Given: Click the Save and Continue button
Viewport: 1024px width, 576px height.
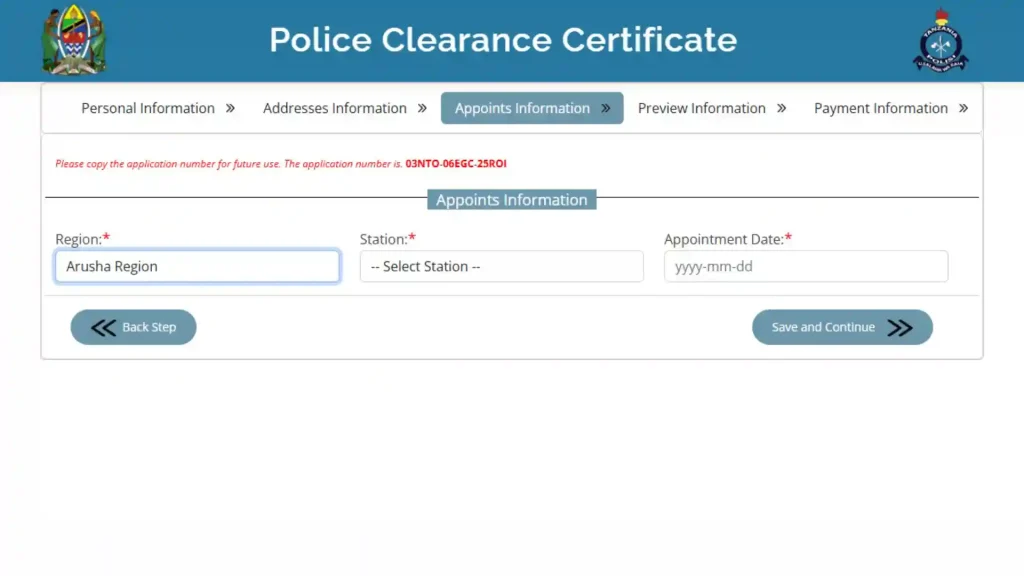Looking at the screenshot, I should click(842, 327).
